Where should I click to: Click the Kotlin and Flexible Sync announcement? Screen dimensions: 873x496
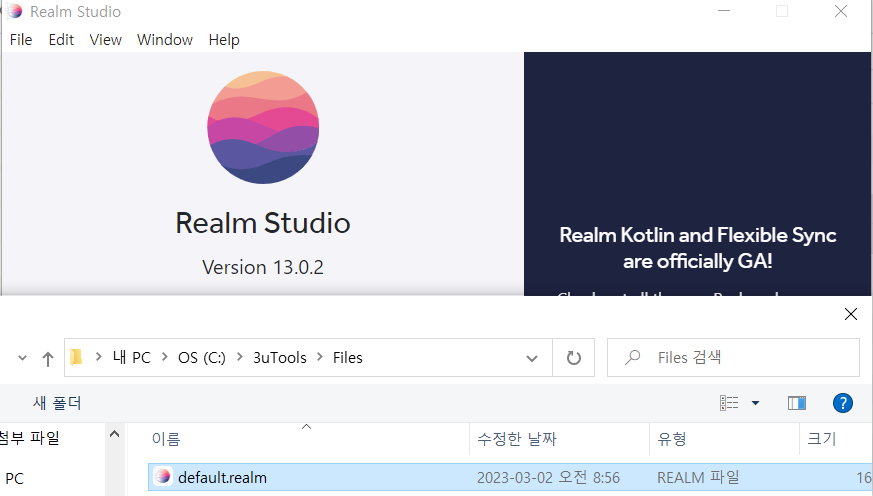tap(698, 248)
